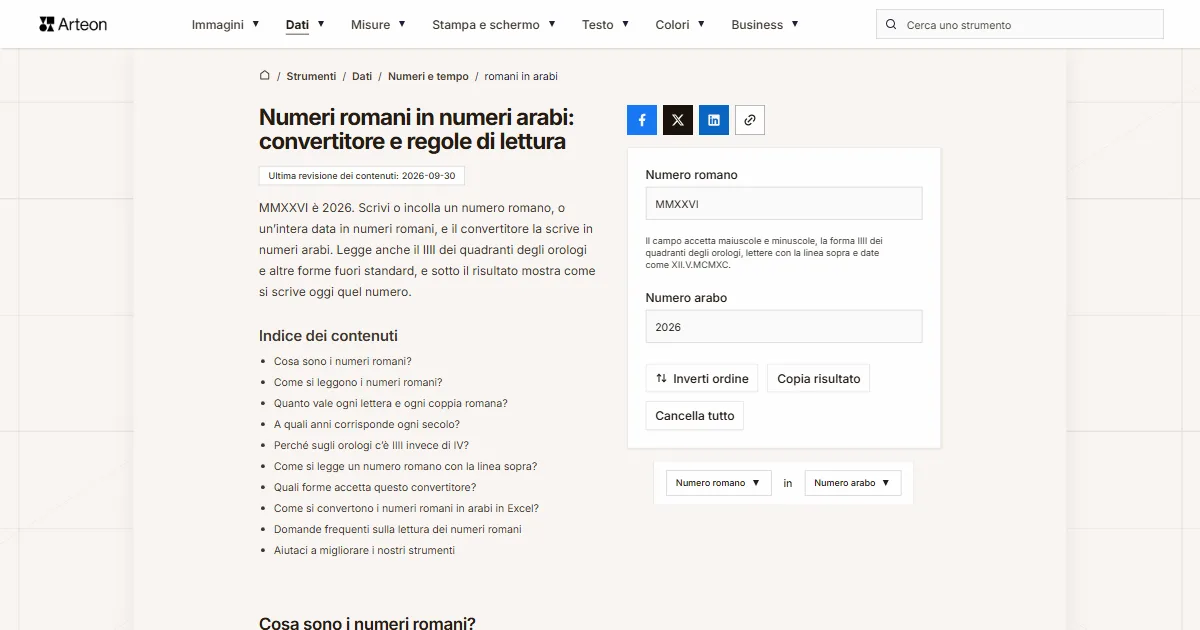Open 'Domande frequenti sulla lettura' link
The height and width of the screenshot is (630, 1200).
[398, 529]
